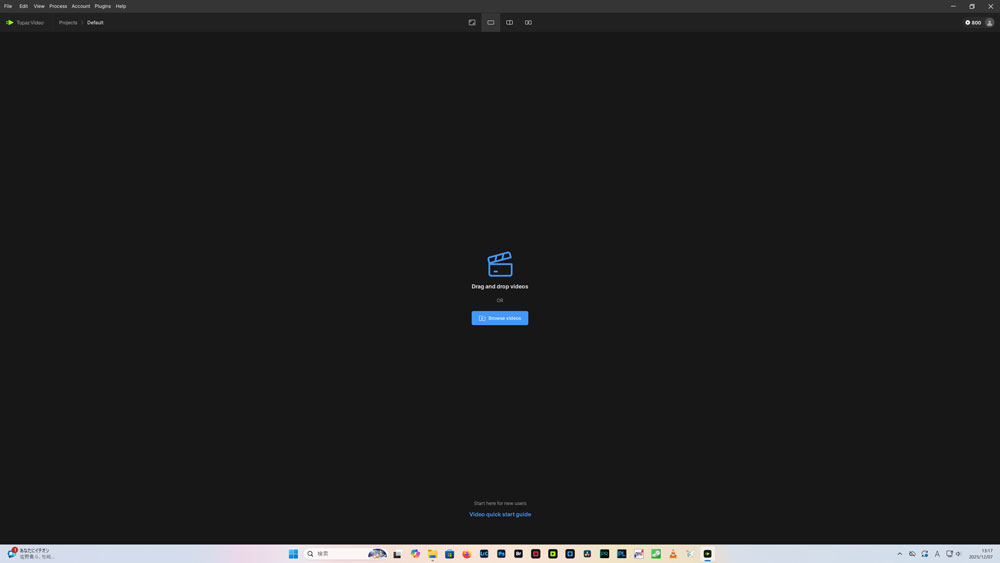1000x563 pixels.
Task: Open the user account profile icon
Action: [x=989, y=22]
